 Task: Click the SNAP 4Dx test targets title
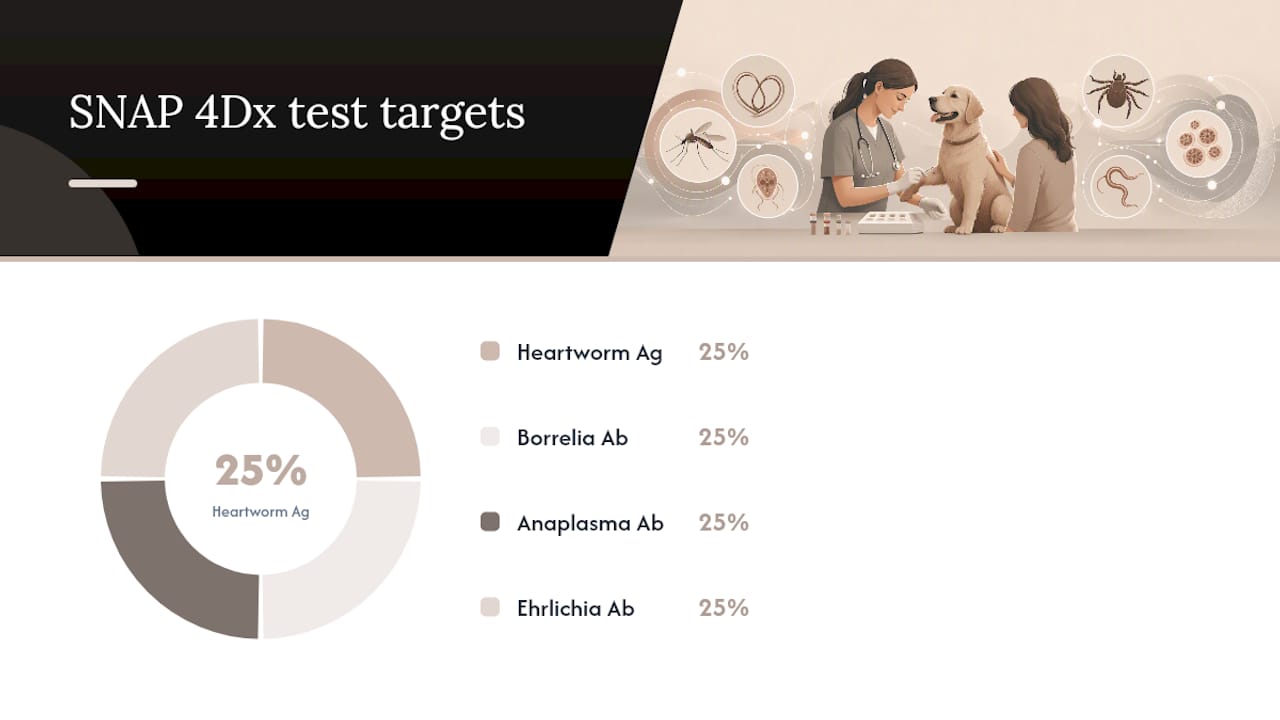click(297, 112)
